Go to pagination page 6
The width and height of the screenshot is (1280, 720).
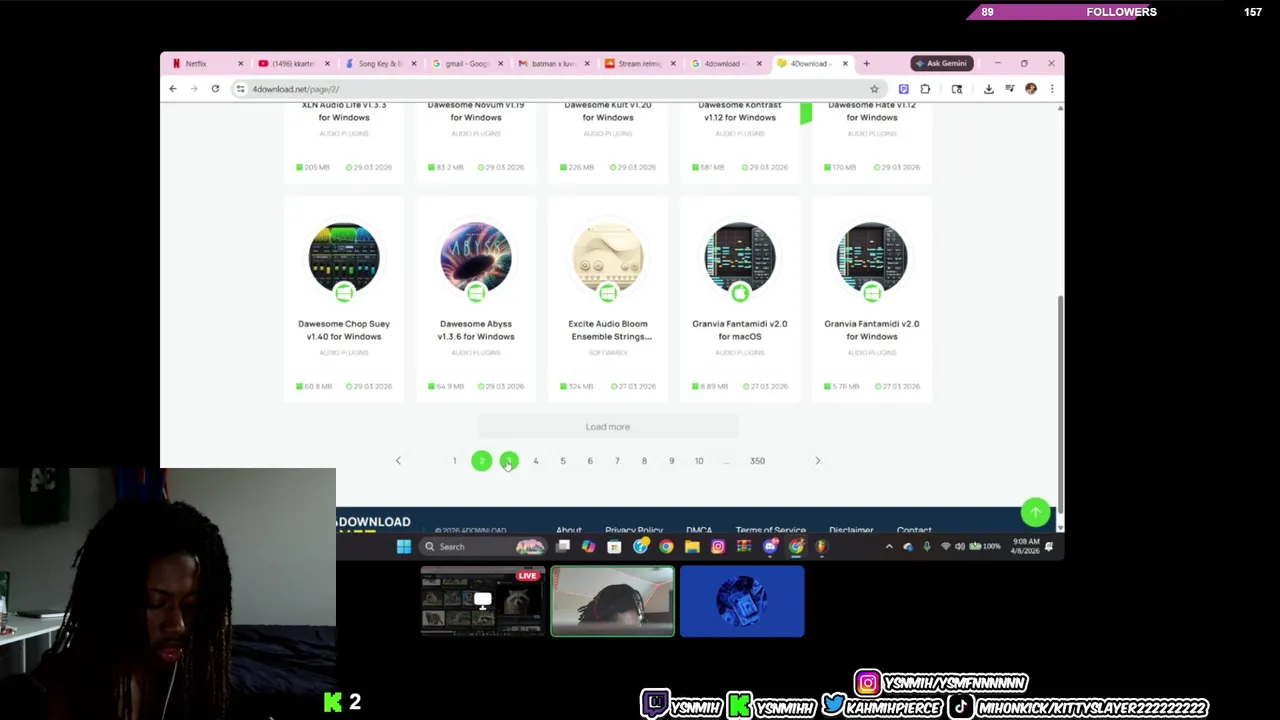tap(590, 461)
